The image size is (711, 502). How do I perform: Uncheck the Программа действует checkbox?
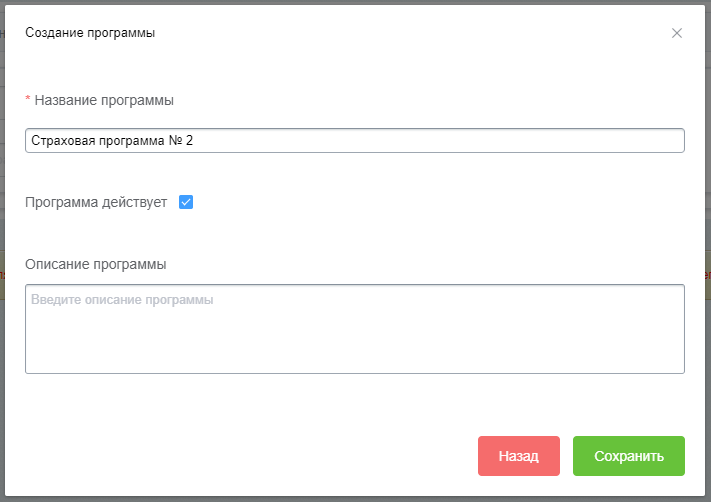click(x=186, y=202)
